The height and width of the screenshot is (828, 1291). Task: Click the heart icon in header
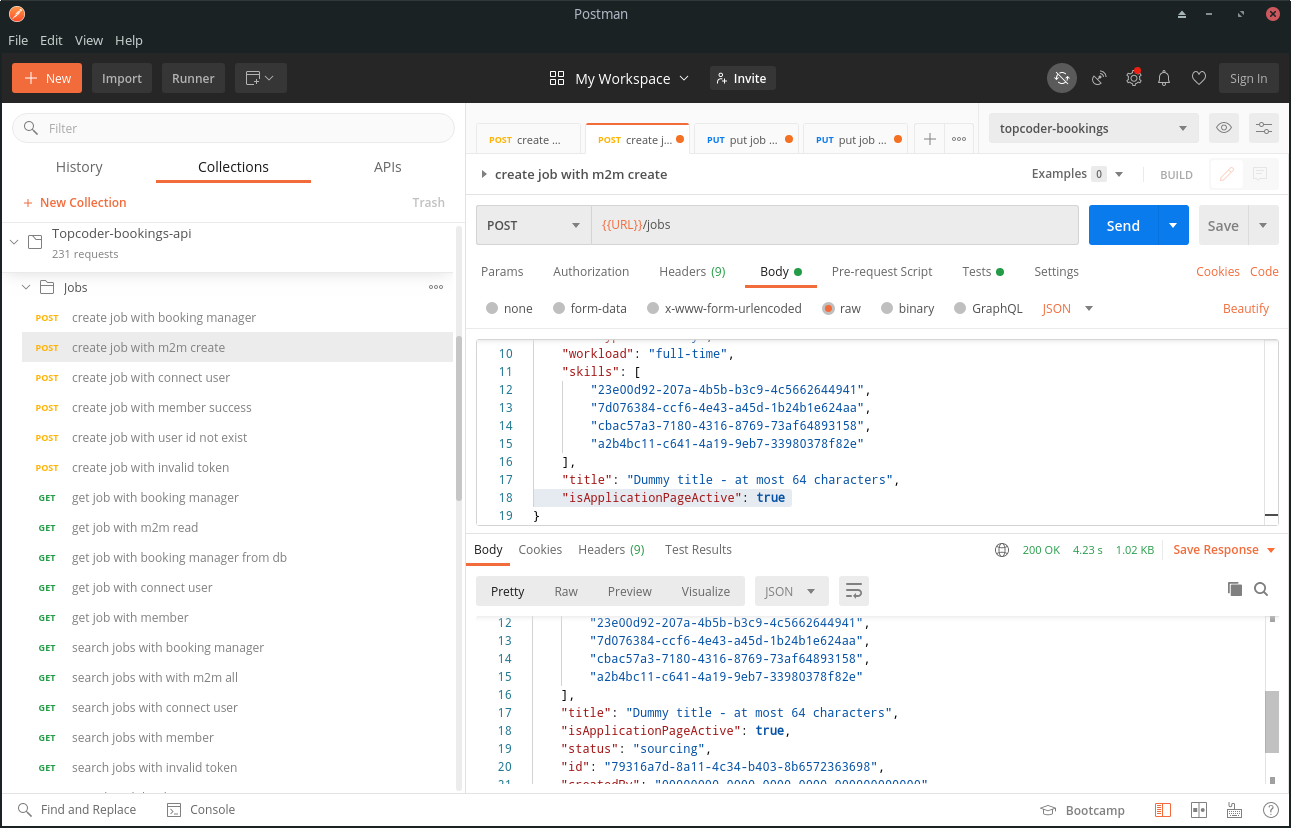click(x=1198, y=78)
